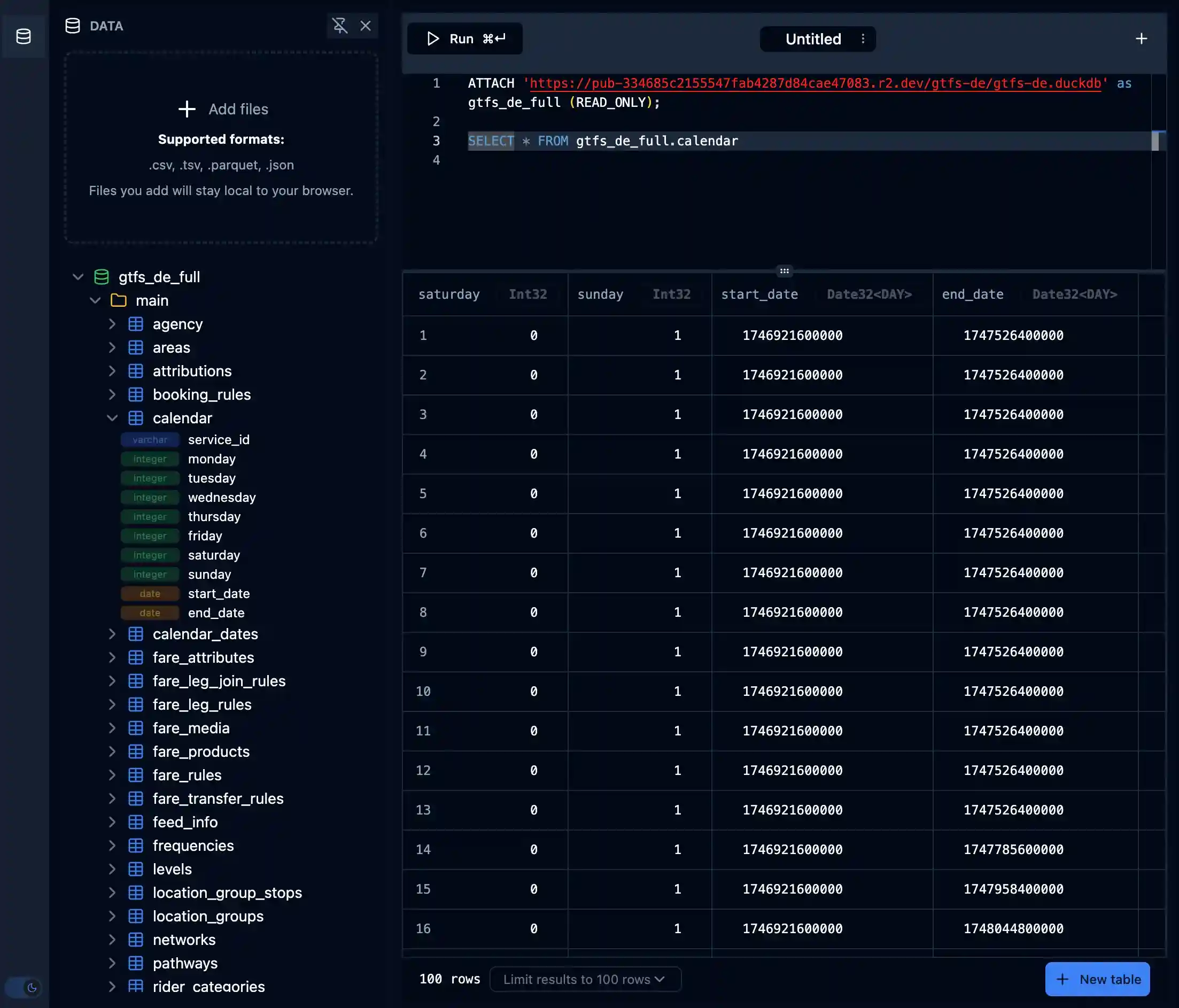Click Add files to upload data
Image resolution: width=1179 pixels, height=1008 pixels.
222,109
